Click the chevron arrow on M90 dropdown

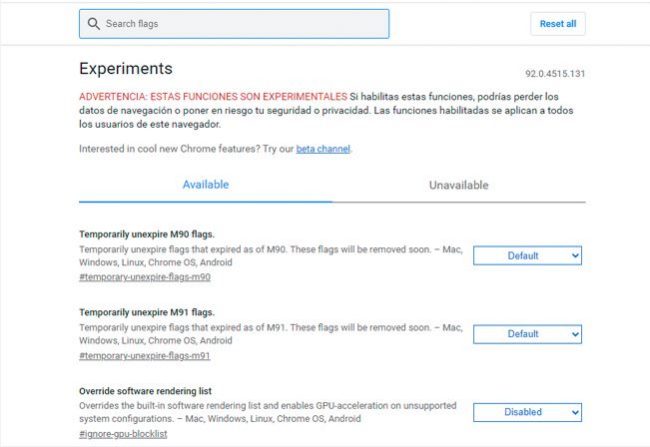tap(575, 255)
